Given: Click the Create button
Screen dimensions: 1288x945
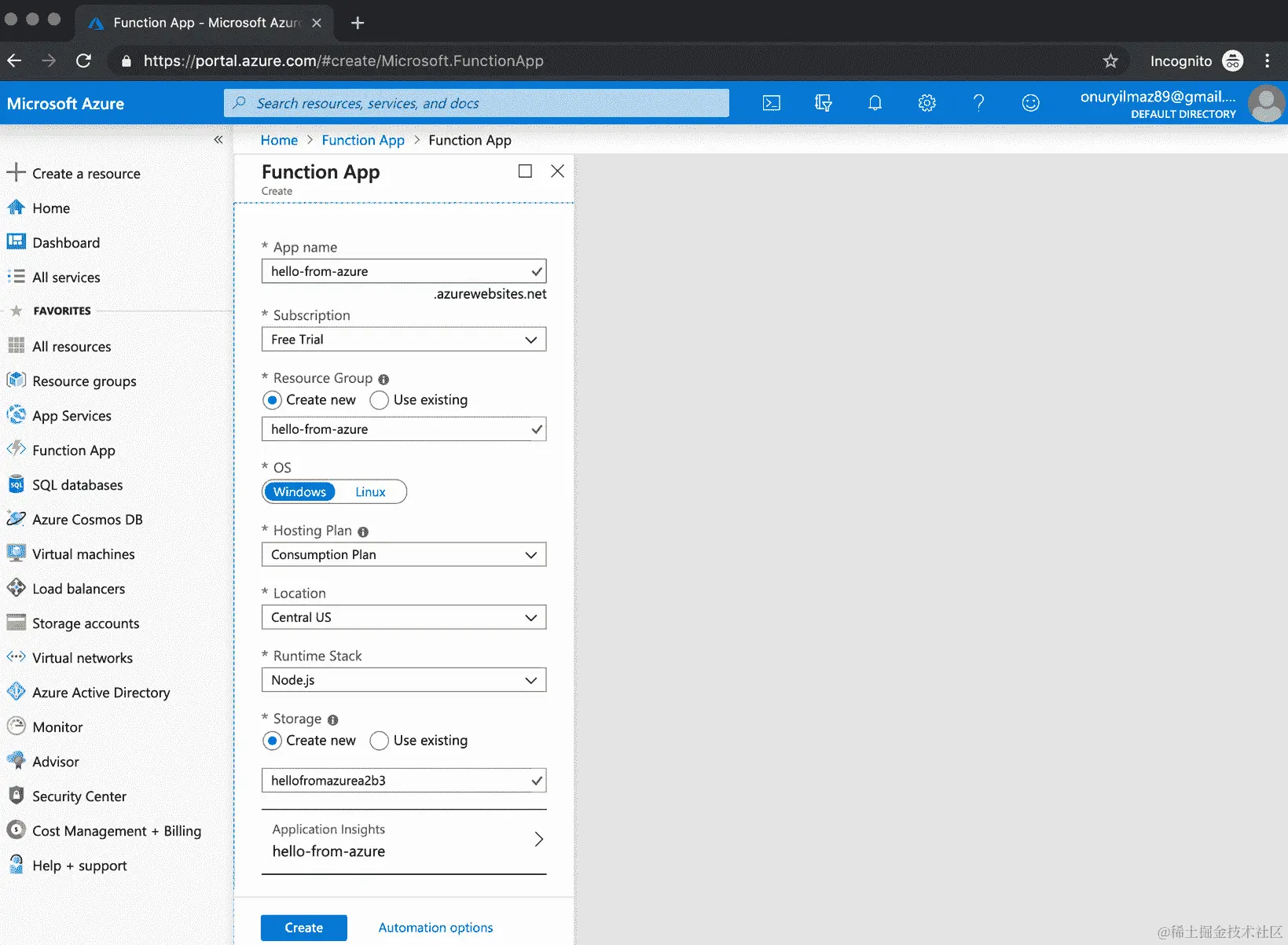Looking at the screenshot, I should [304, 928].
